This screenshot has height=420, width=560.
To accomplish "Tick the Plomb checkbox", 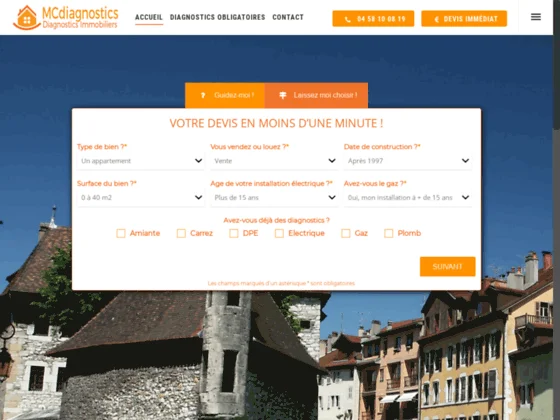I will click(389, 233).
